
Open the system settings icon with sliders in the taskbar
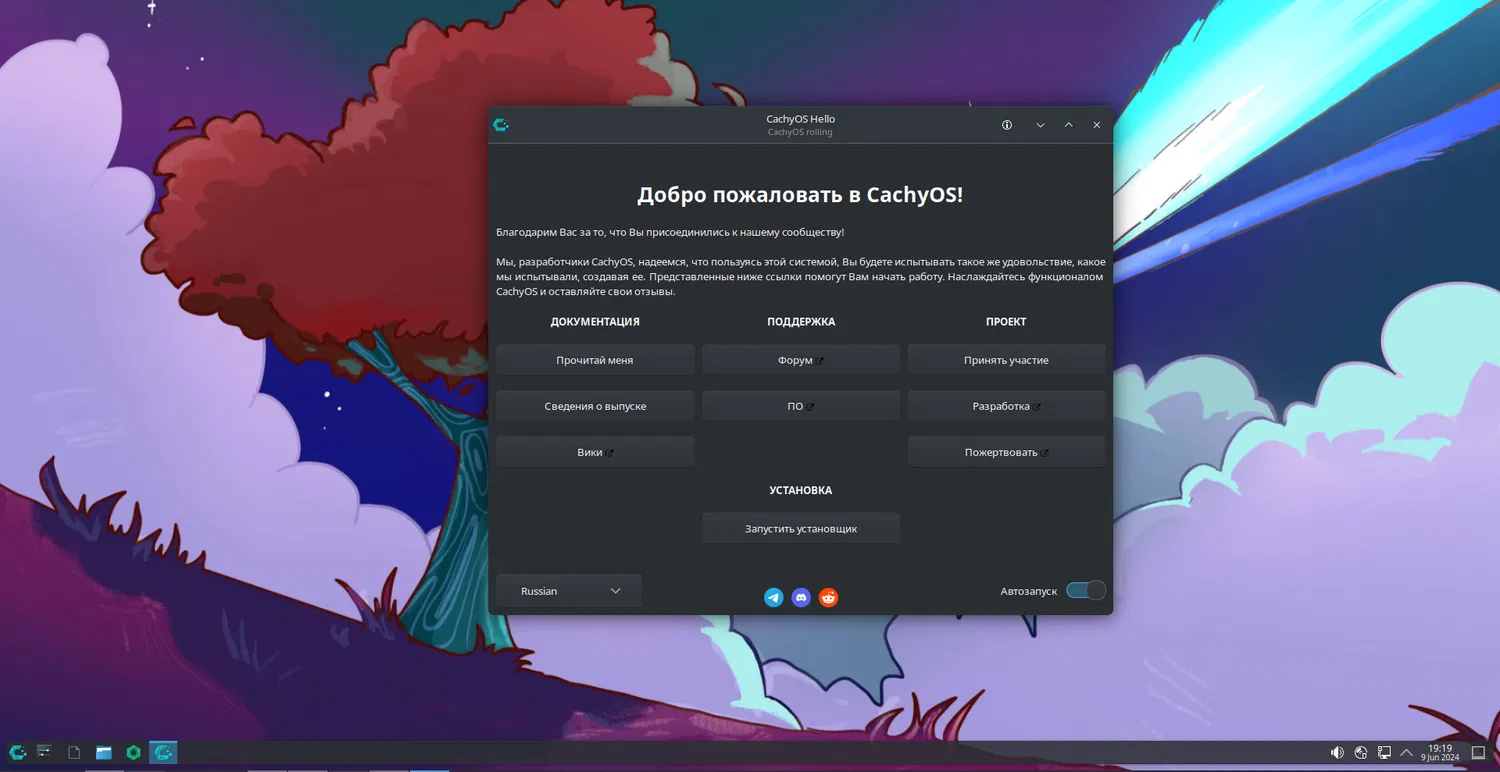44,752
